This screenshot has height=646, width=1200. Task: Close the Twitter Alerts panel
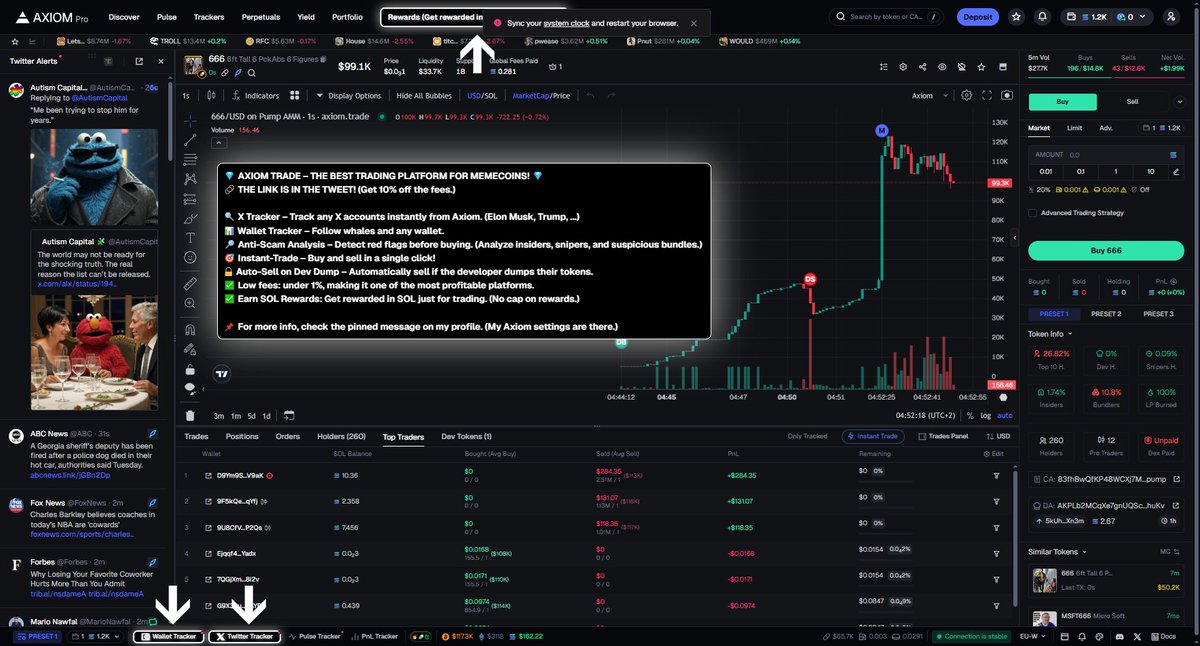coord(162,61)
